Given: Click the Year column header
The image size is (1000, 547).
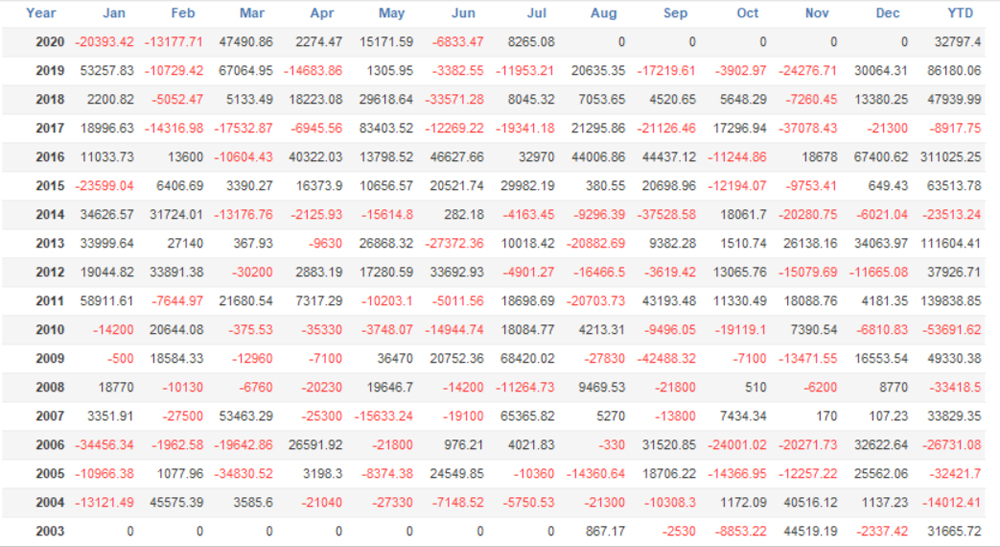Looking at the screenshot, I should coord(41,13).
